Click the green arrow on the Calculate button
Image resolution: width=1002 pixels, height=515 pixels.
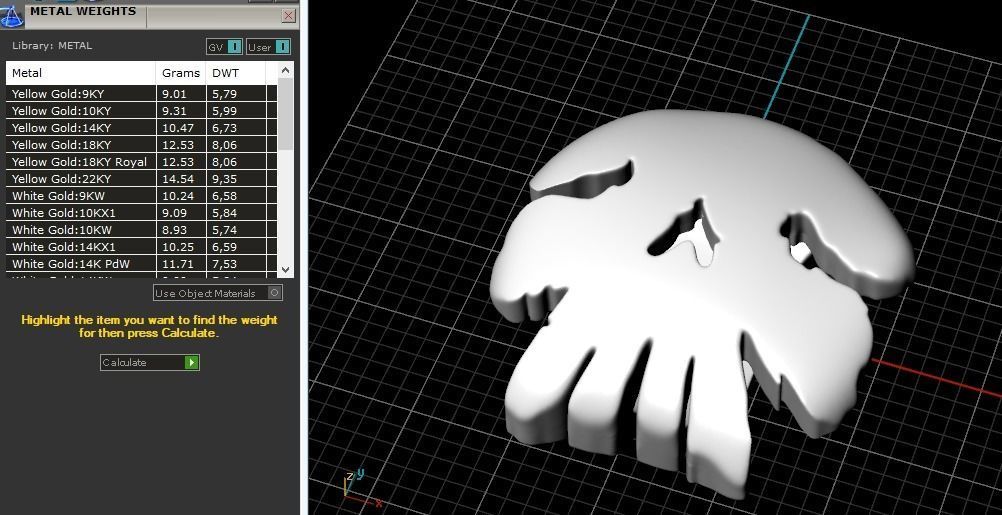(192, 362)
